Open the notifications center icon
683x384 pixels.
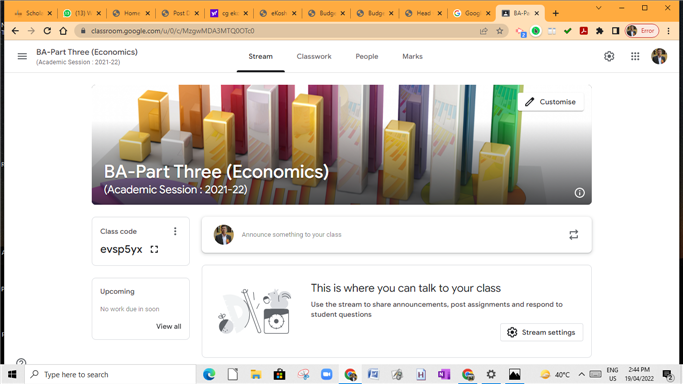(668, 374)
